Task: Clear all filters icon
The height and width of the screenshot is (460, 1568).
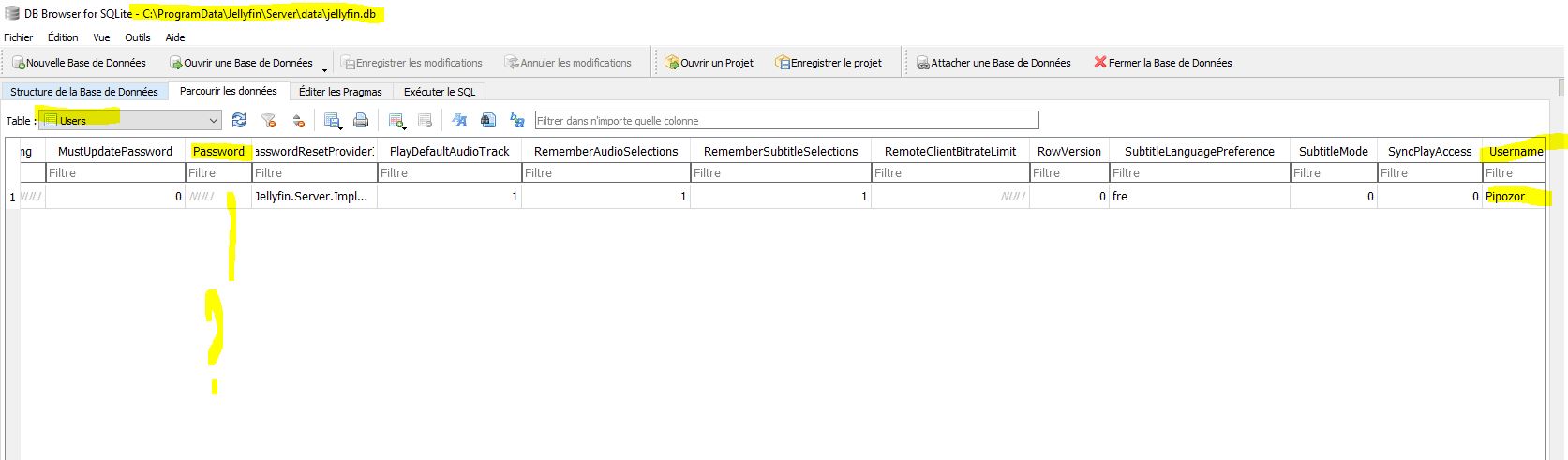Action: [269, 121]
